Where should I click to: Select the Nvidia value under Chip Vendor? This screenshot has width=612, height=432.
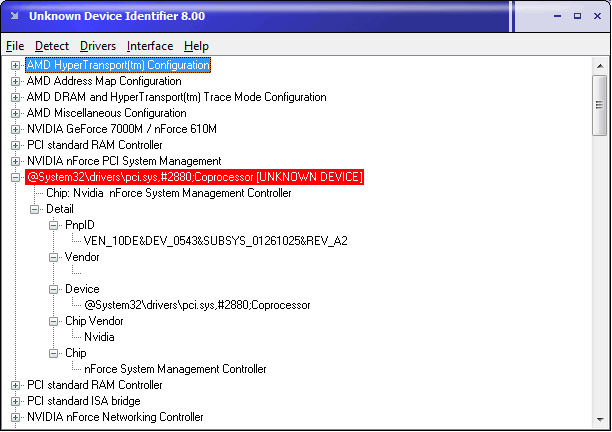coord(99,337)
